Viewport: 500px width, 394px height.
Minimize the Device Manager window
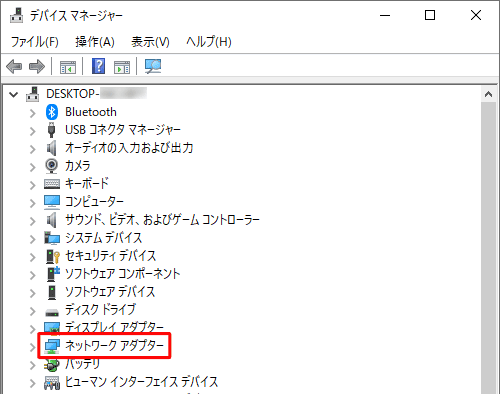[x=385, y=15]
